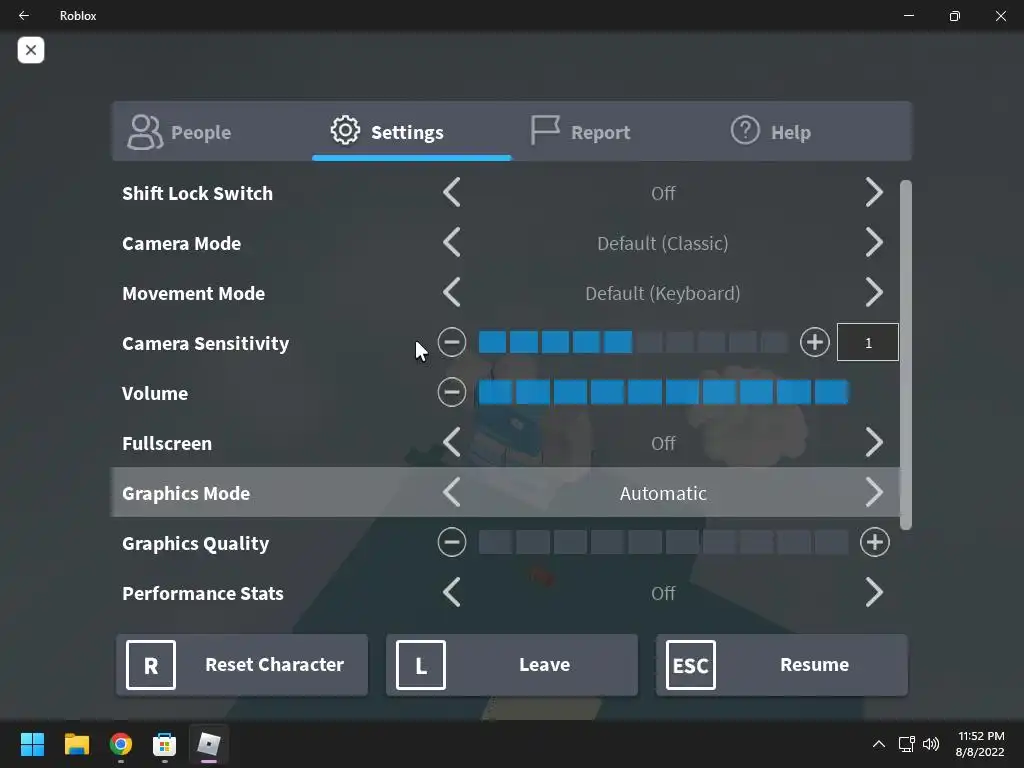Open the taskbar clock and date
Image resolution: width=1024 pixels, height=768 pixels.
point(980,744)
